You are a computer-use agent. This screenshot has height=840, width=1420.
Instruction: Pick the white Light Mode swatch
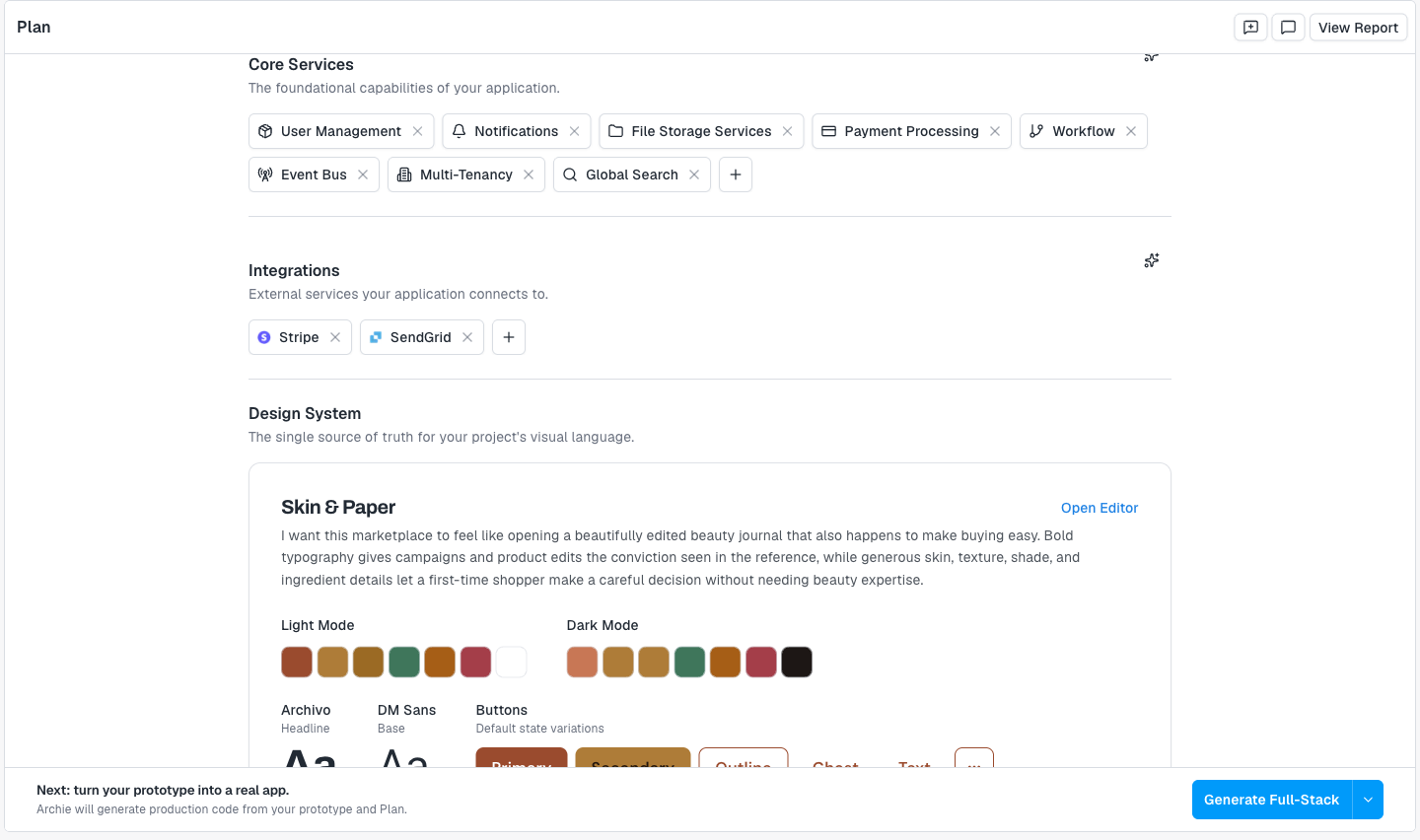pos(511,662)
